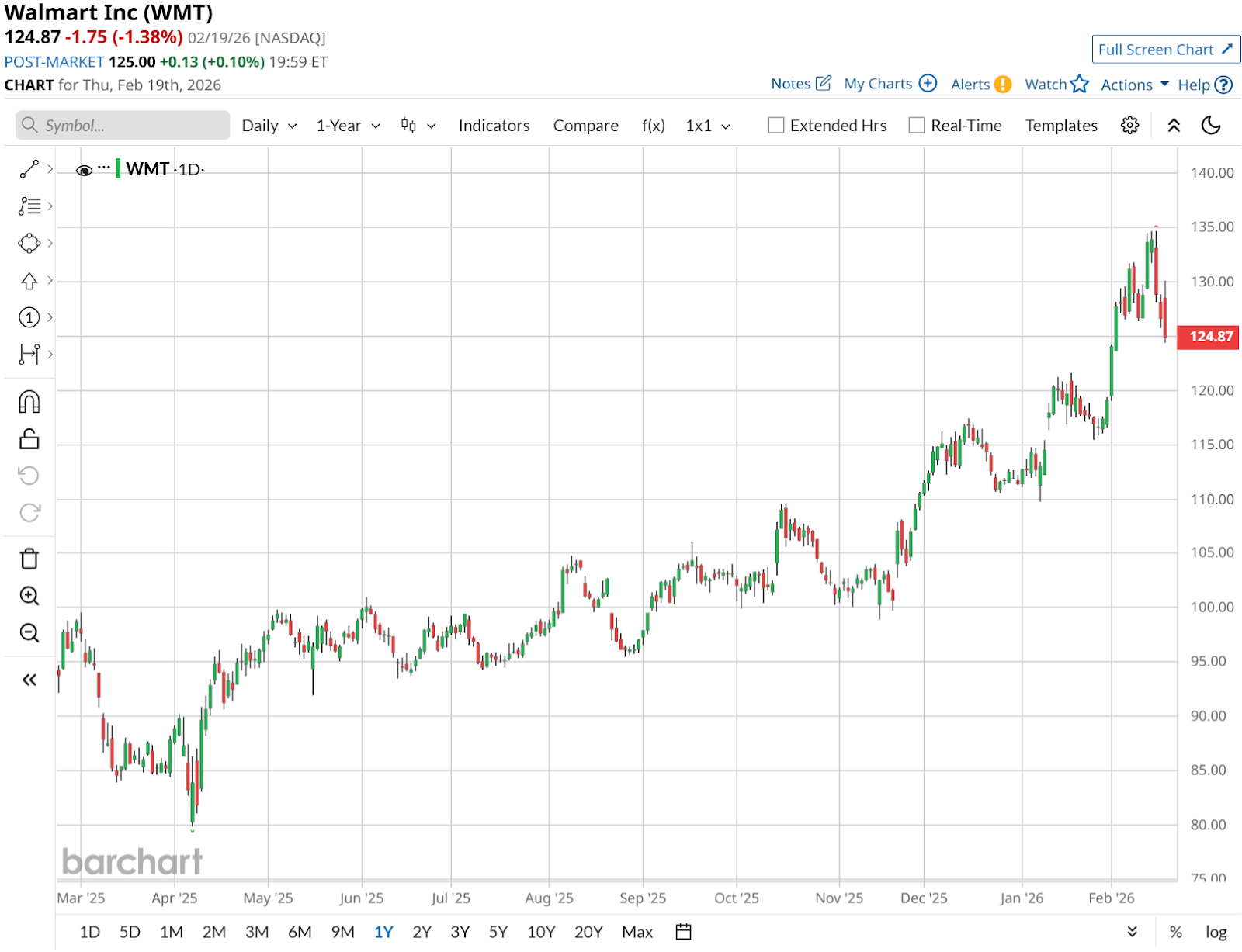Activate the magnet snap tool
Image resolution: width=1242 pixels, height=952 pixels.
[x=29, y=402]
